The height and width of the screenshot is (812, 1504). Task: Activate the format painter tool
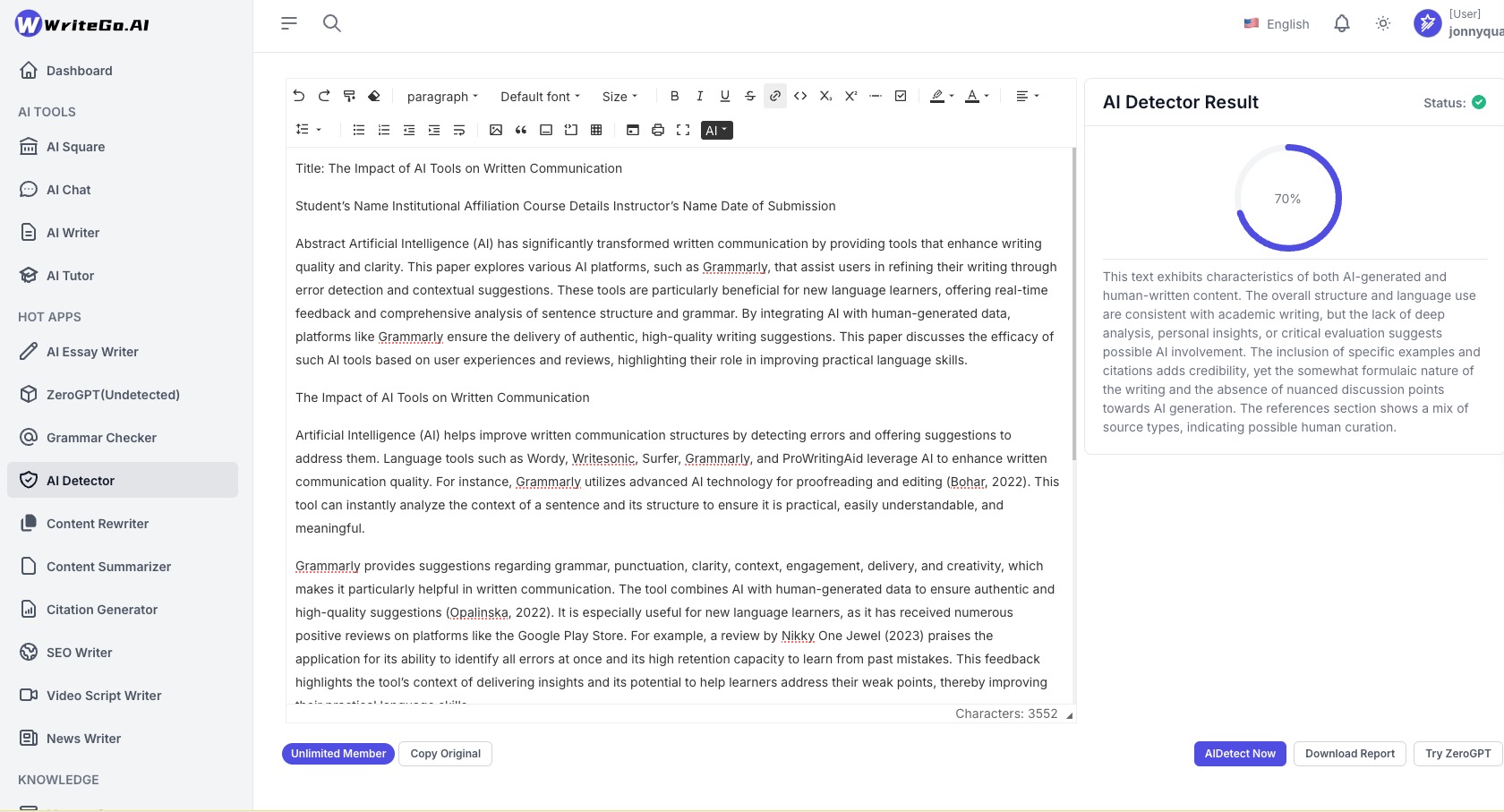349,96
